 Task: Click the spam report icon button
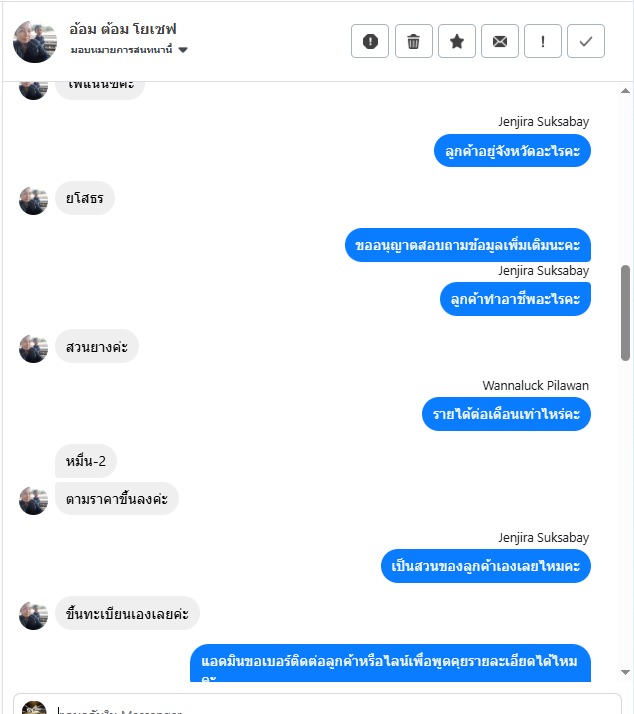click(x=370, y=41)
